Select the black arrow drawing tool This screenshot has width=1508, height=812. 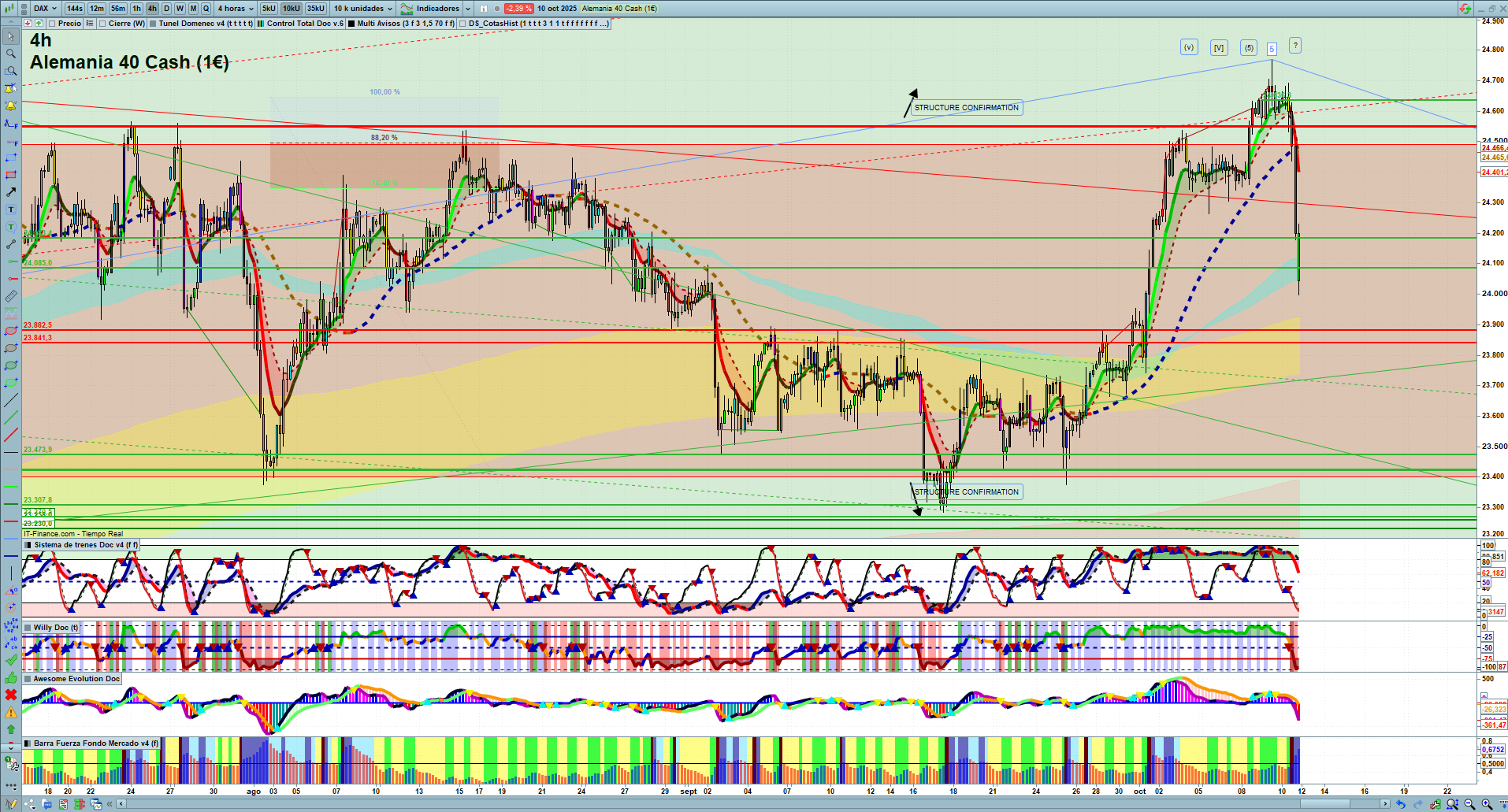(11, 192)
